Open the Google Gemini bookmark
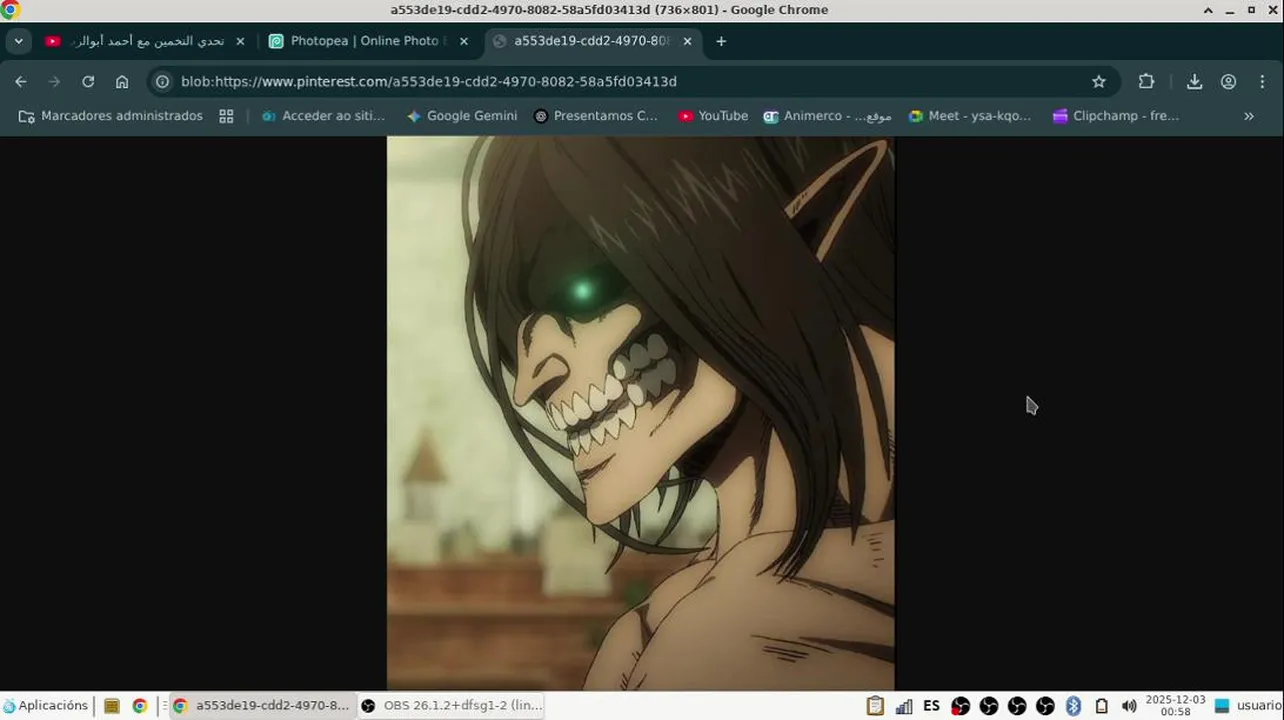 pos(462,116)
